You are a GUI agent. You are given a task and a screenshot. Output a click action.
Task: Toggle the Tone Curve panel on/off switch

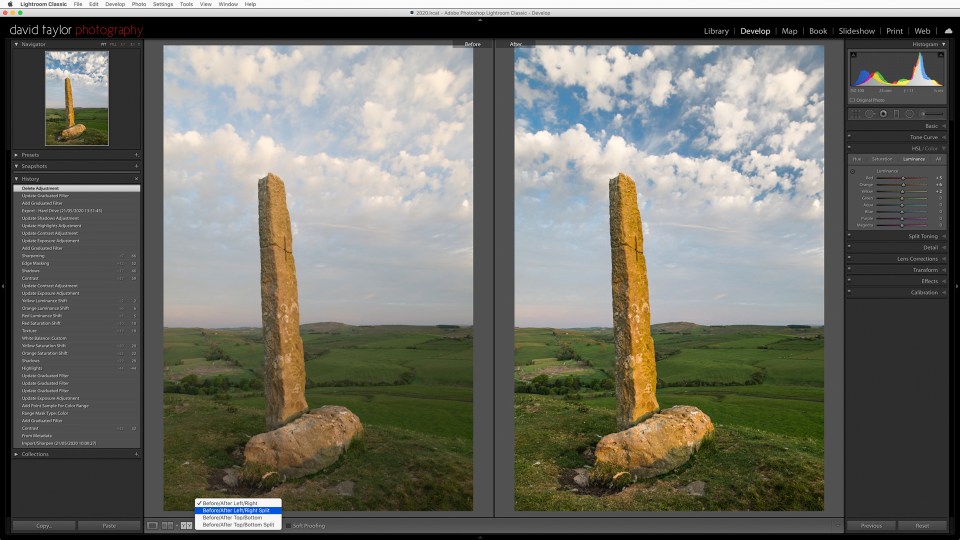click(x=849, y=137)
